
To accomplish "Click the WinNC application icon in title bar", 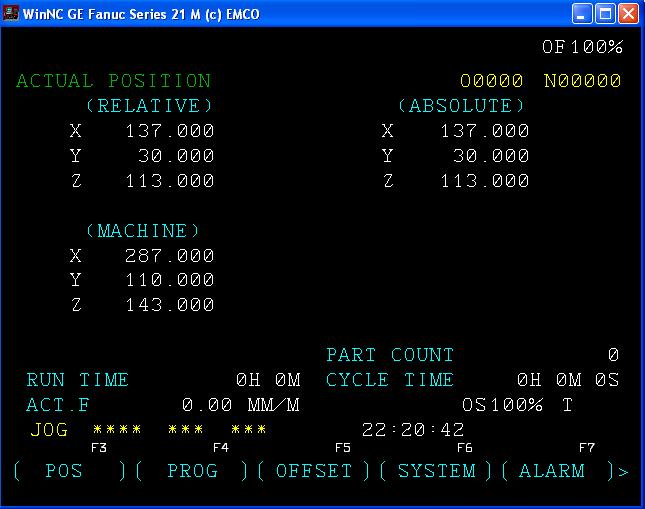I will [10, 13].
